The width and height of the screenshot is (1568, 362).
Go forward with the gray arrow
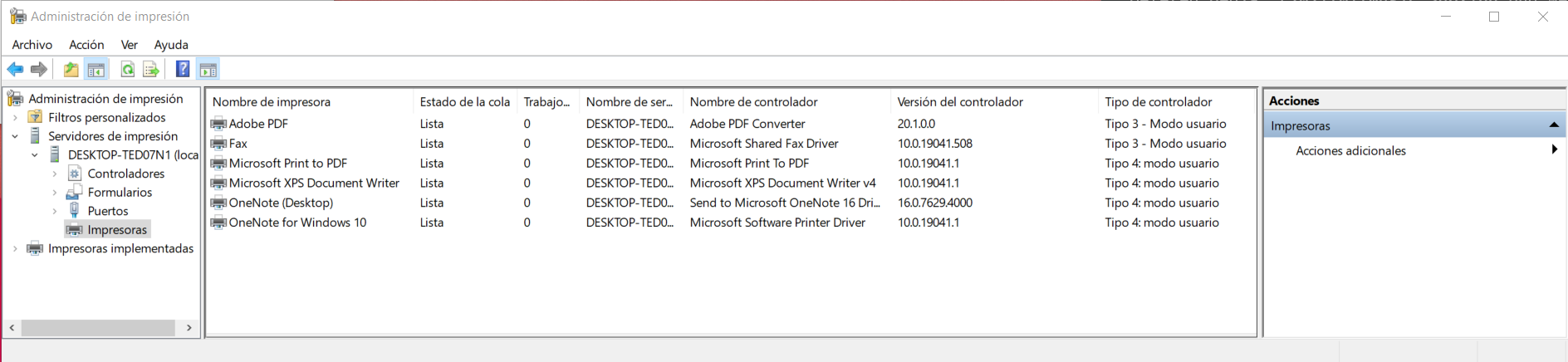(x=39, y=70)
